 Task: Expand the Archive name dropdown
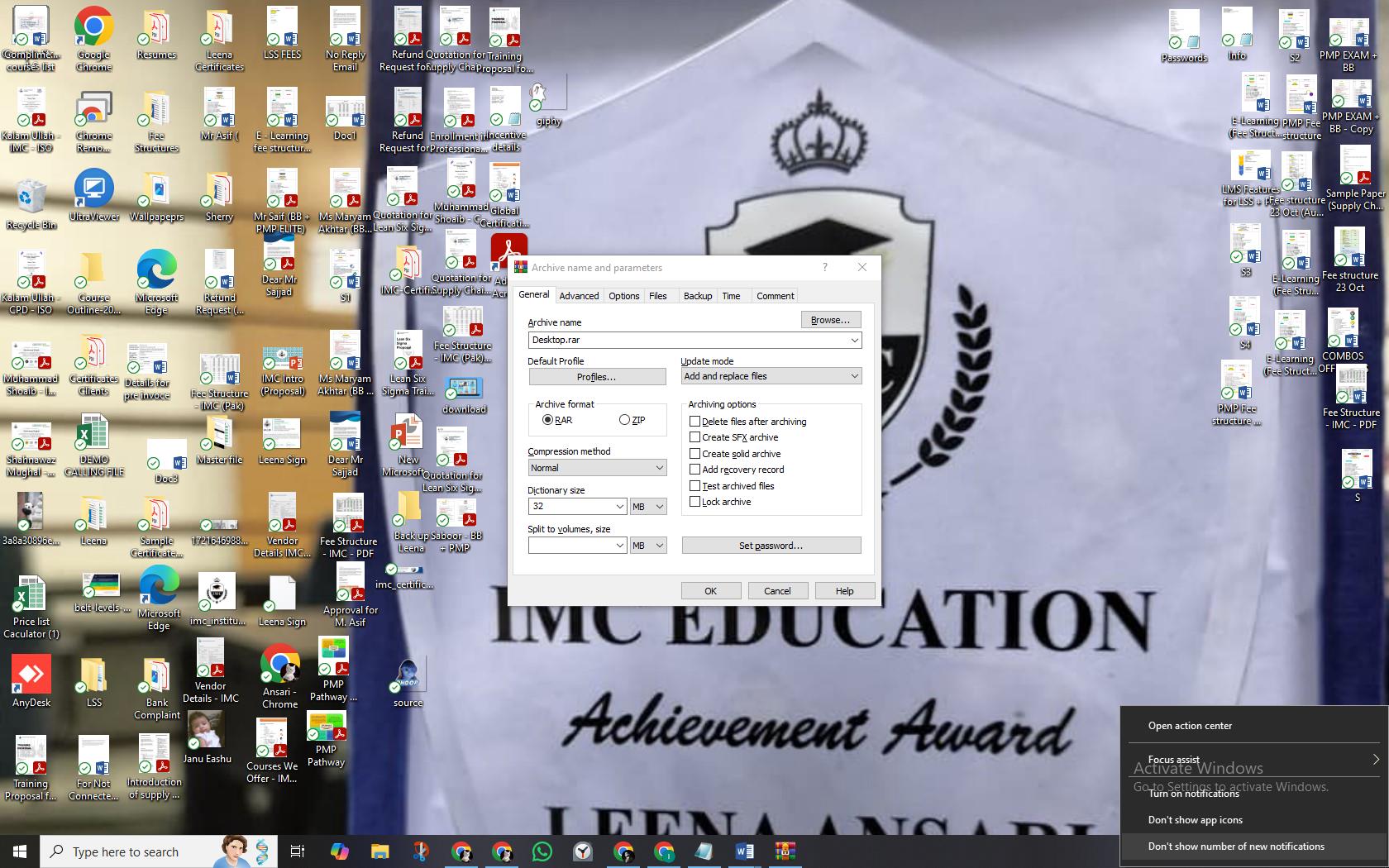tap(854, 340)
